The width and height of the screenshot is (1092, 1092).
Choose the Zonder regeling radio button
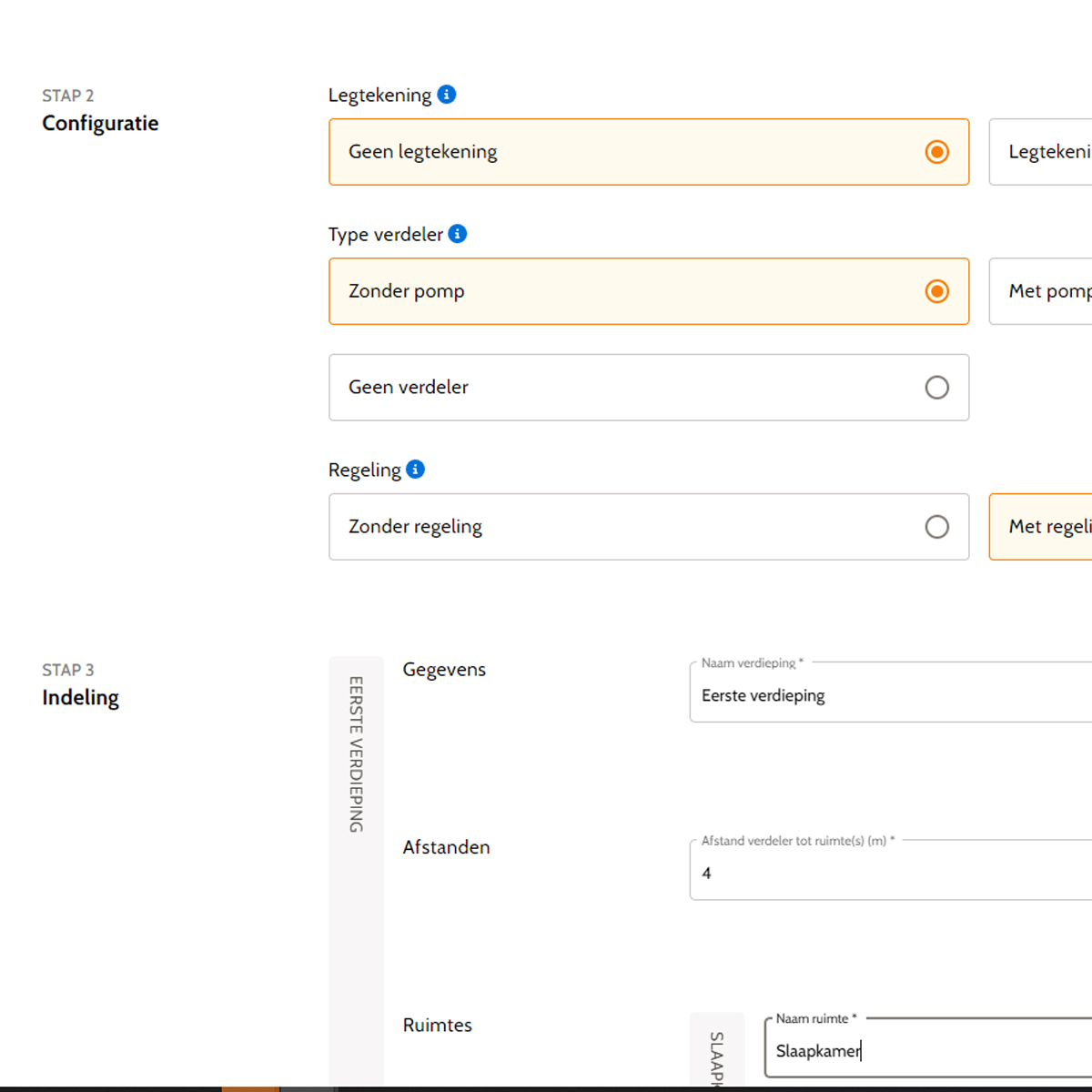pos(936,527)
